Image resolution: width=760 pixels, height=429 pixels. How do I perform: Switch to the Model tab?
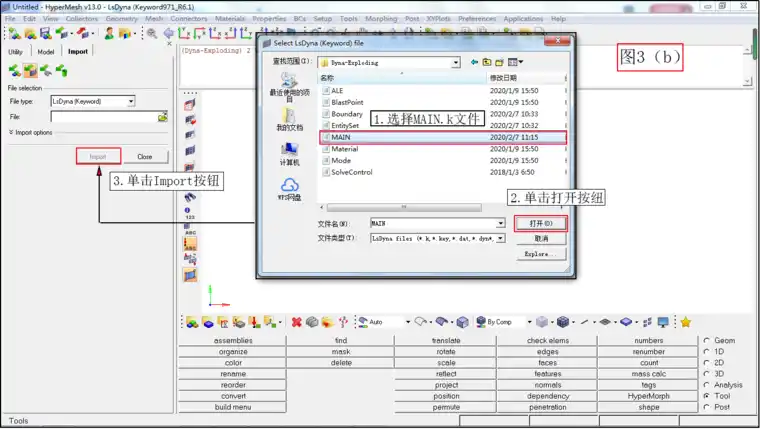[x=46, y=51]
